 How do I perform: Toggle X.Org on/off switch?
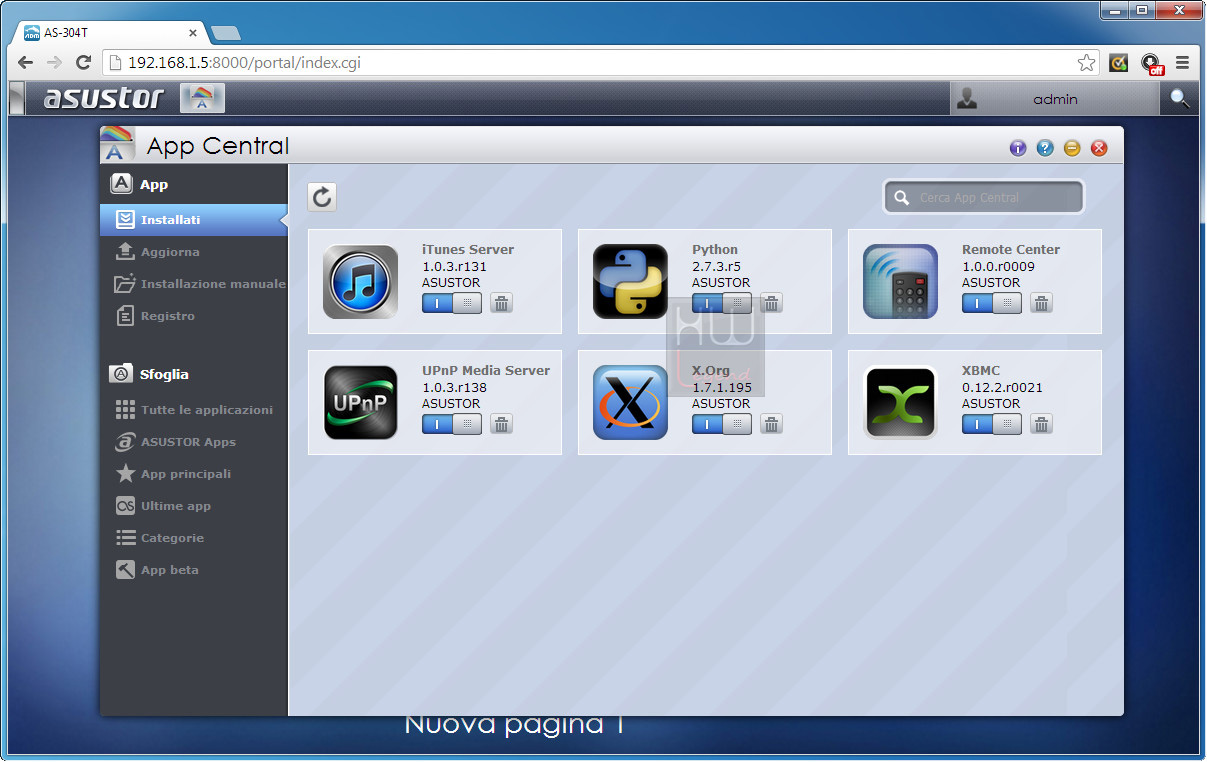[x=722, y=424]
